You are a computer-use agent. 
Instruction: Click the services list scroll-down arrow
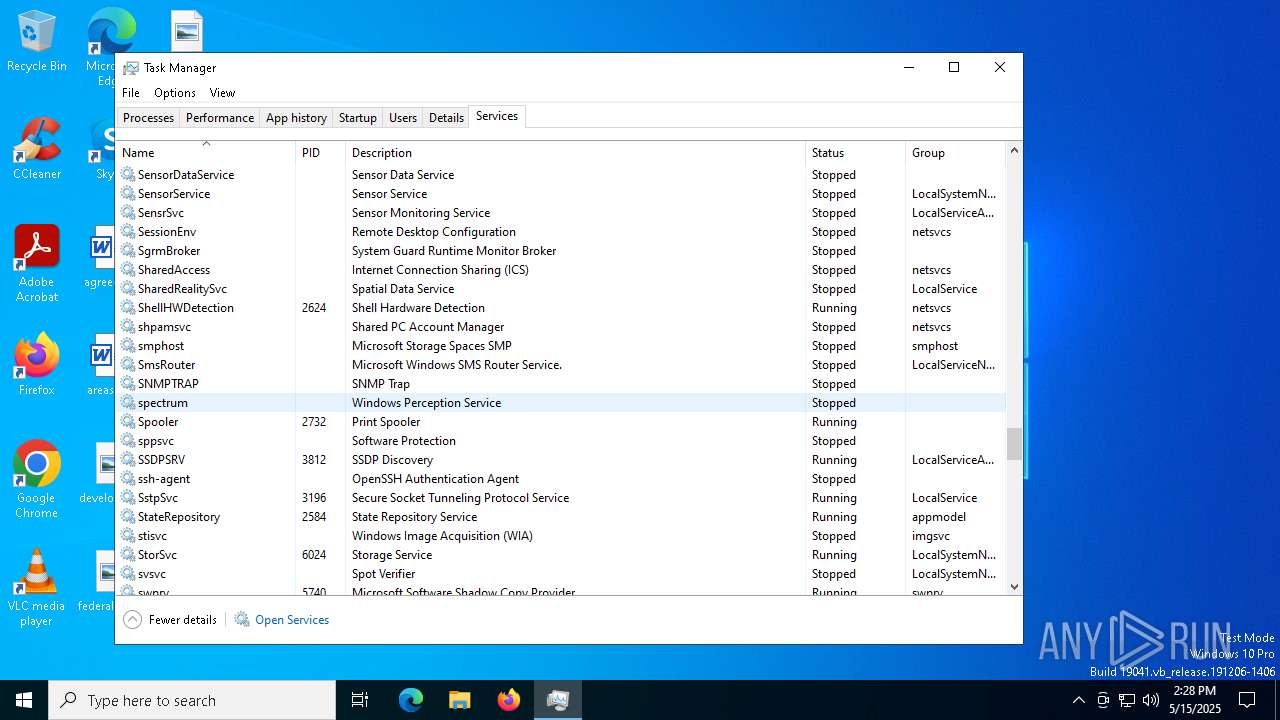pos(1014,587)
